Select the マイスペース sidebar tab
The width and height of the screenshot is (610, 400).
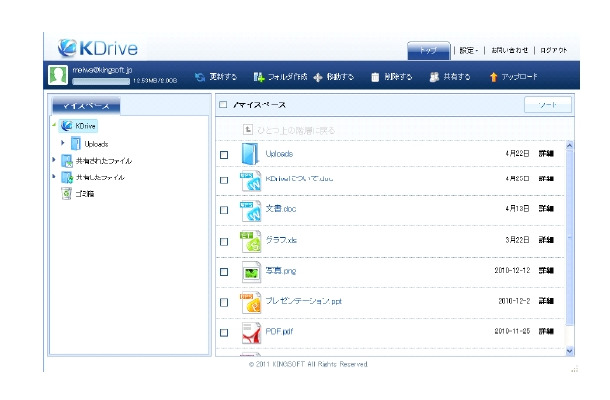tap(86, 105)
